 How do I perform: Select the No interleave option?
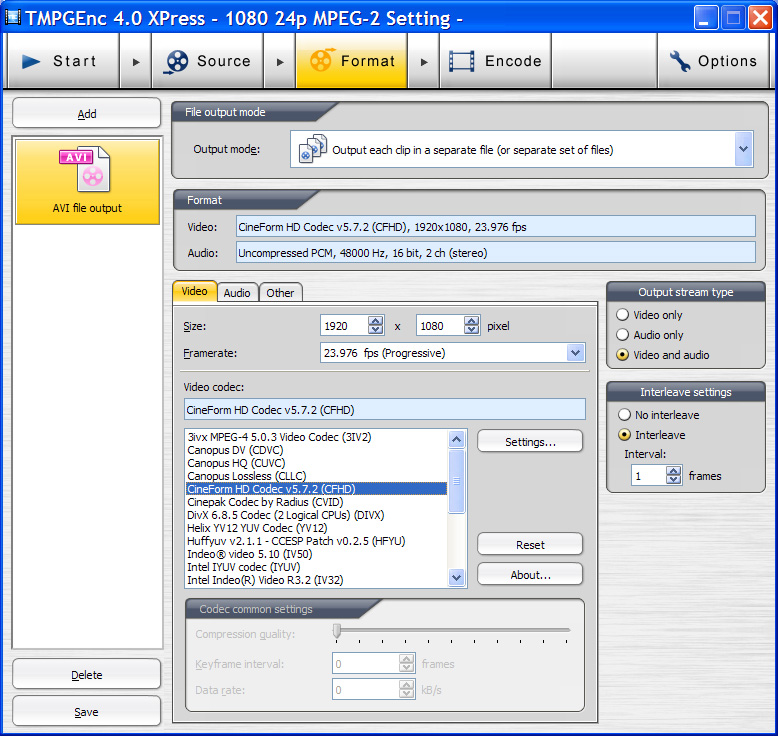click(x=624, y=414)
